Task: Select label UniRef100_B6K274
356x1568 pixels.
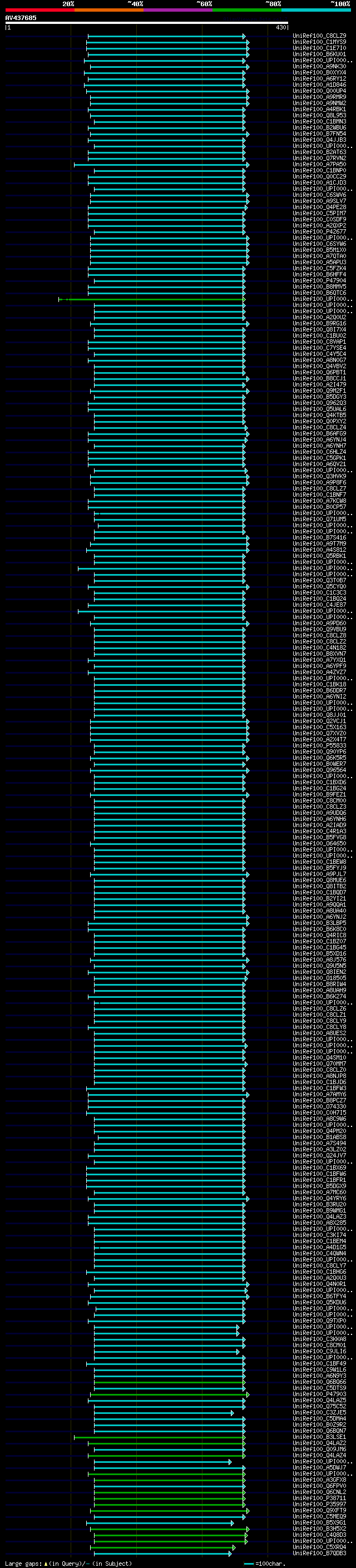Action: click(319, 996)
